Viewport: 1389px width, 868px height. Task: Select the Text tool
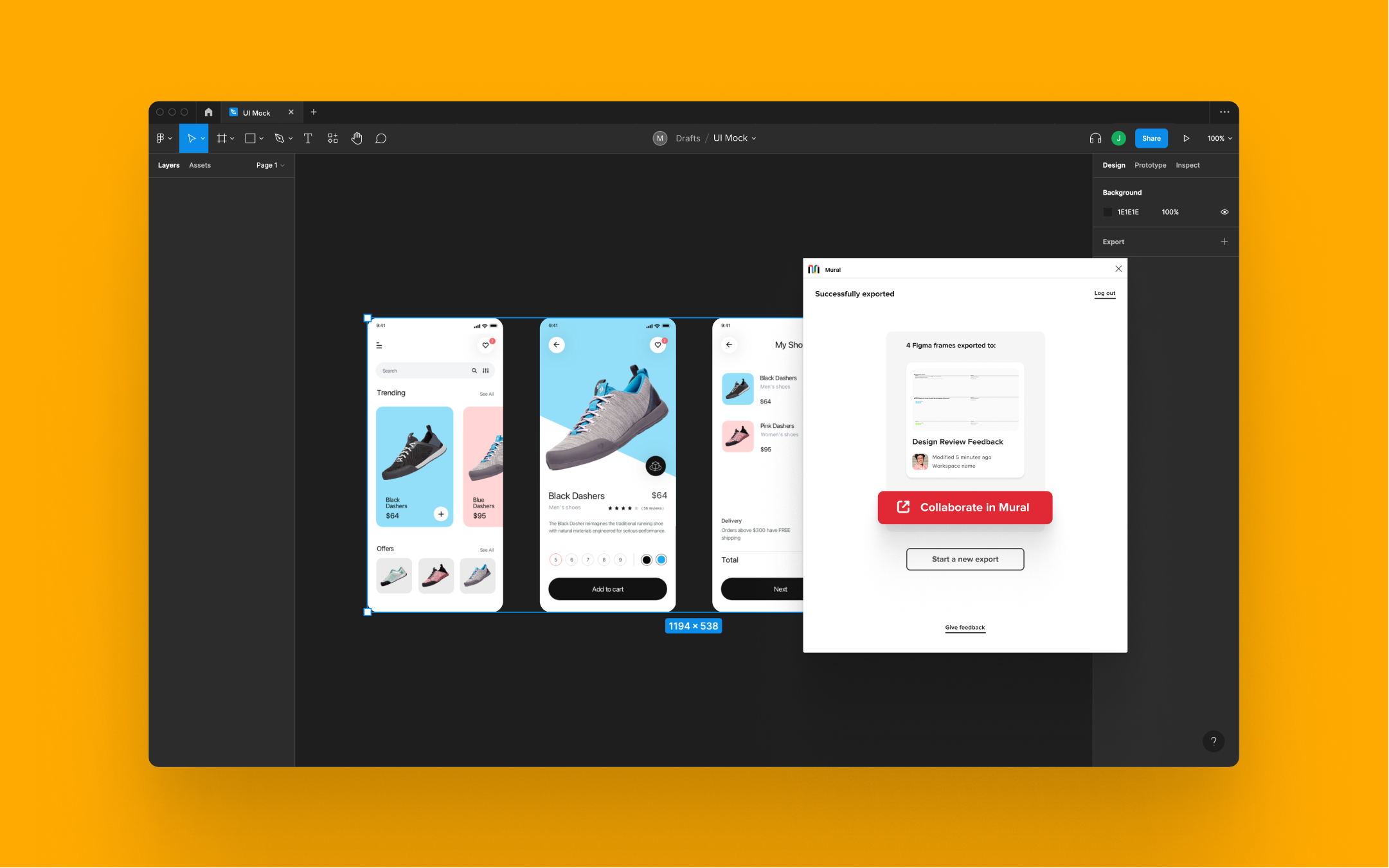[308, 138]
